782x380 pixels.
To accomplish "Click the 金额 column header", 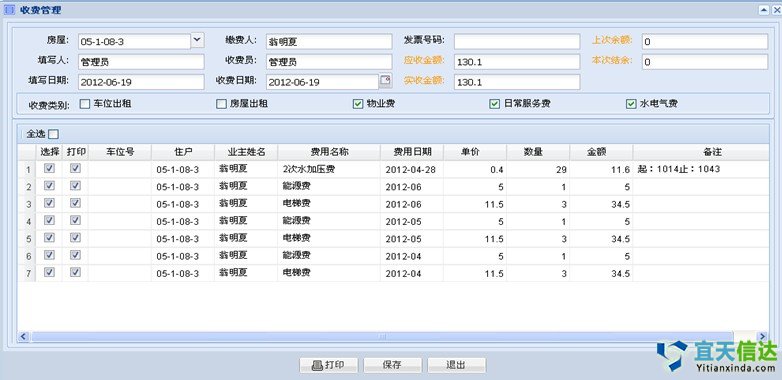I will coord(601,152).
